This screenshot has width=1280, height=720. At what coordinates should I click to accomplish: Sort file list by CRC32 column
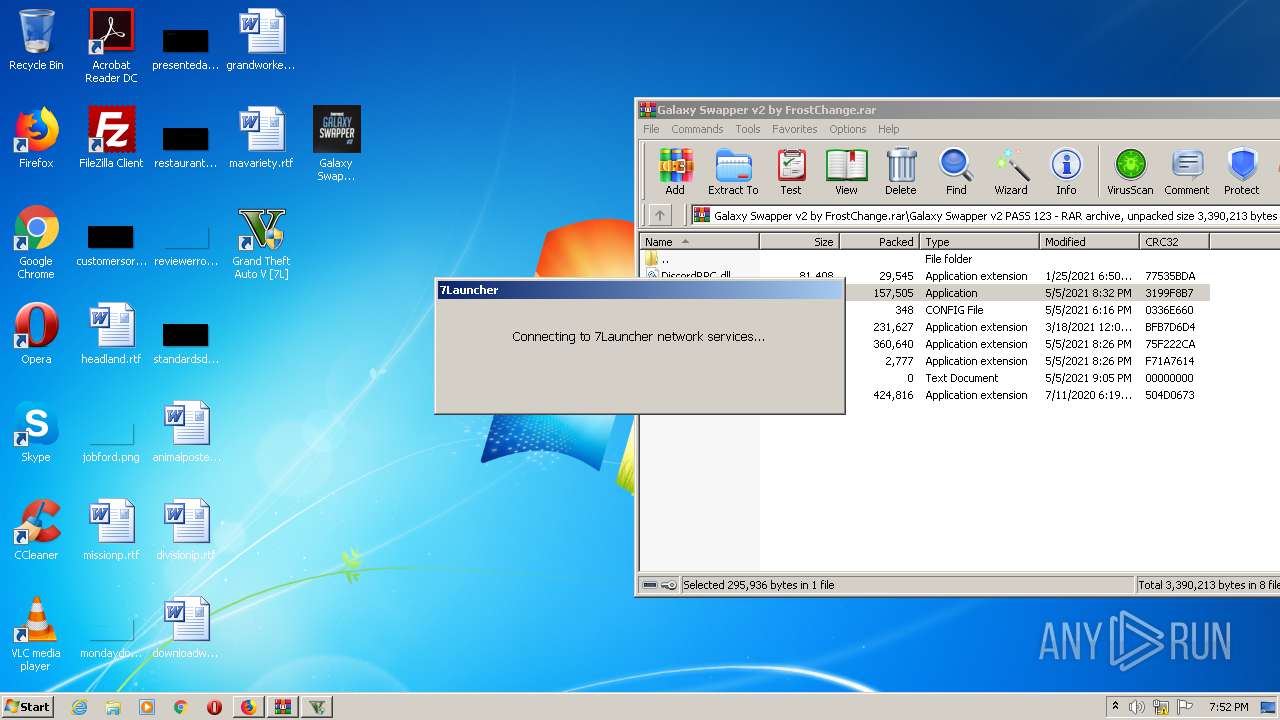point(1174,242)
